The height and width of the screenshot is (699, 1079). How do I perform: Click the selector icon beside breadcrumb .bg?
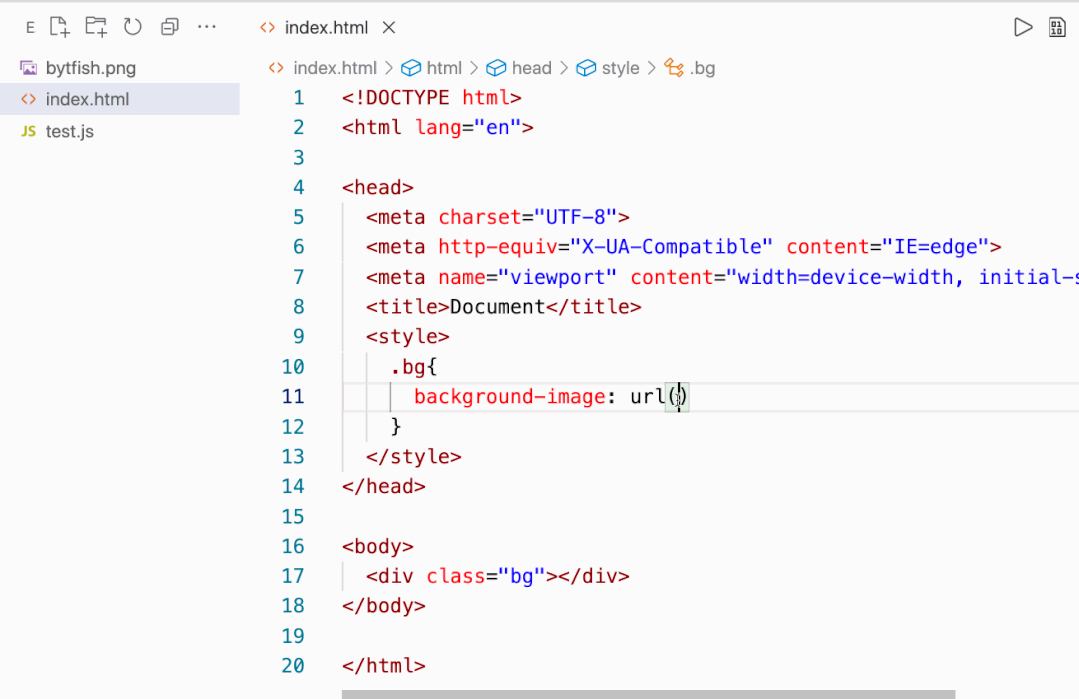click(674, 68)
